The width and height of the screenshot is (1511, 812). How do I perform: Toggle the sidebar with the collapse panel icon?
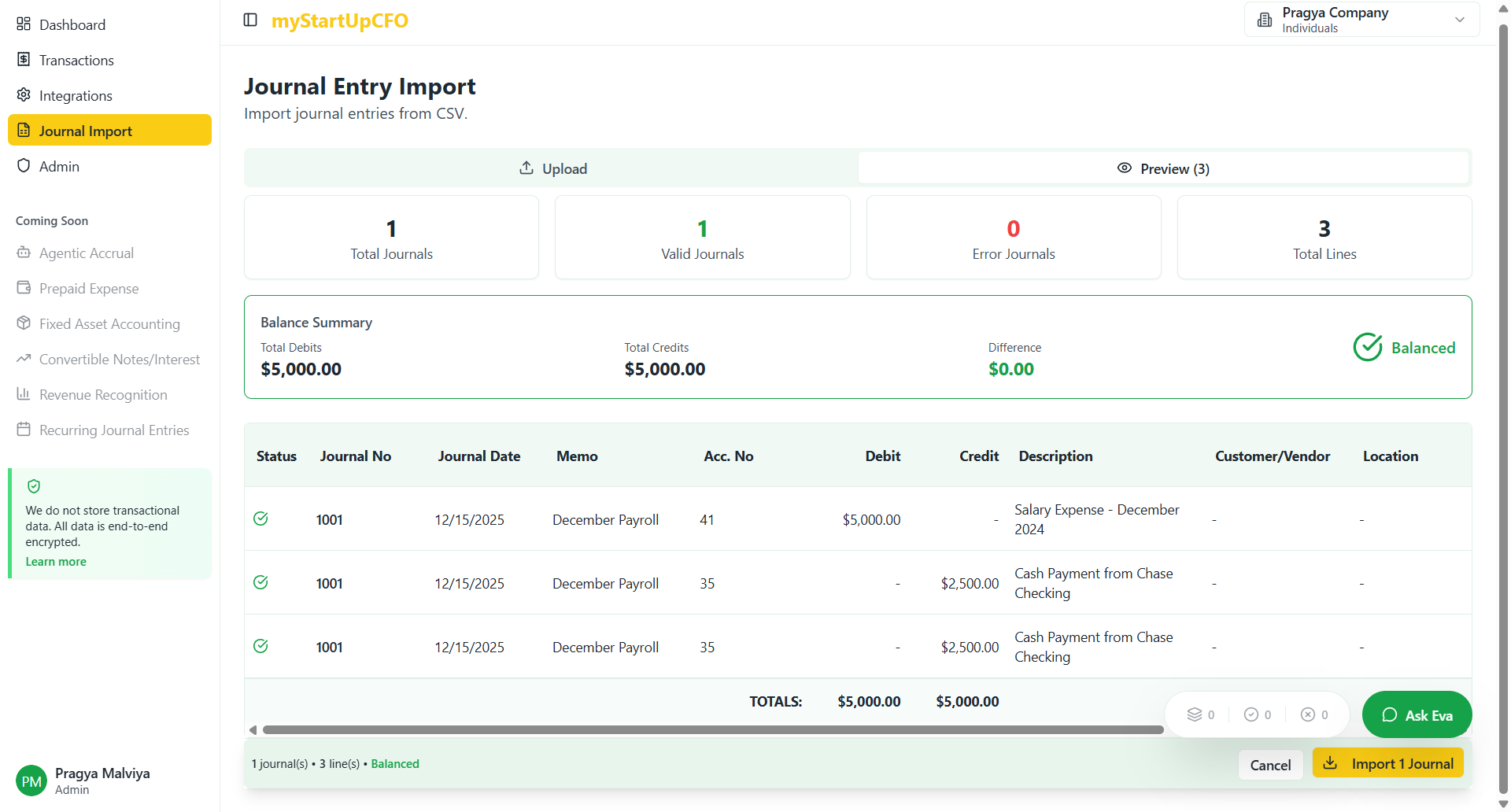[x=250, y=20]
